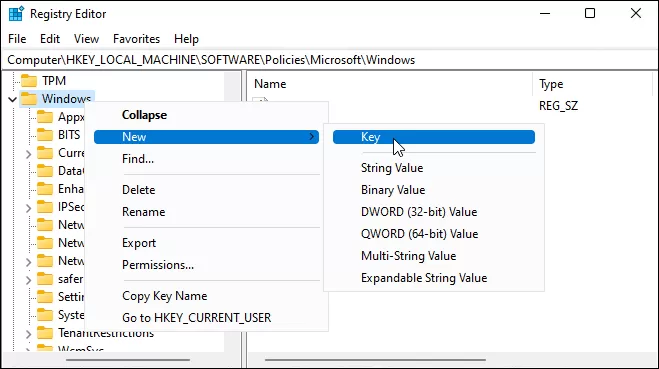Select the Syste tree item
The height and width of the screenshot is (369, 659).
71,315
